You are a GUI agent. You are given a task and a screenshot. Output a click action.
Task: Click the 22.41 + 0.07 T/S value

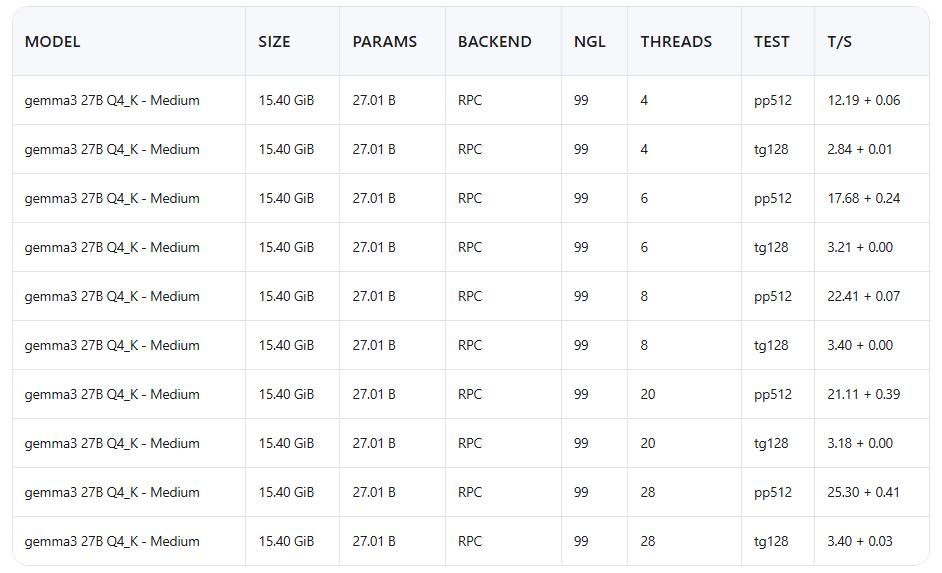point(864,297)
